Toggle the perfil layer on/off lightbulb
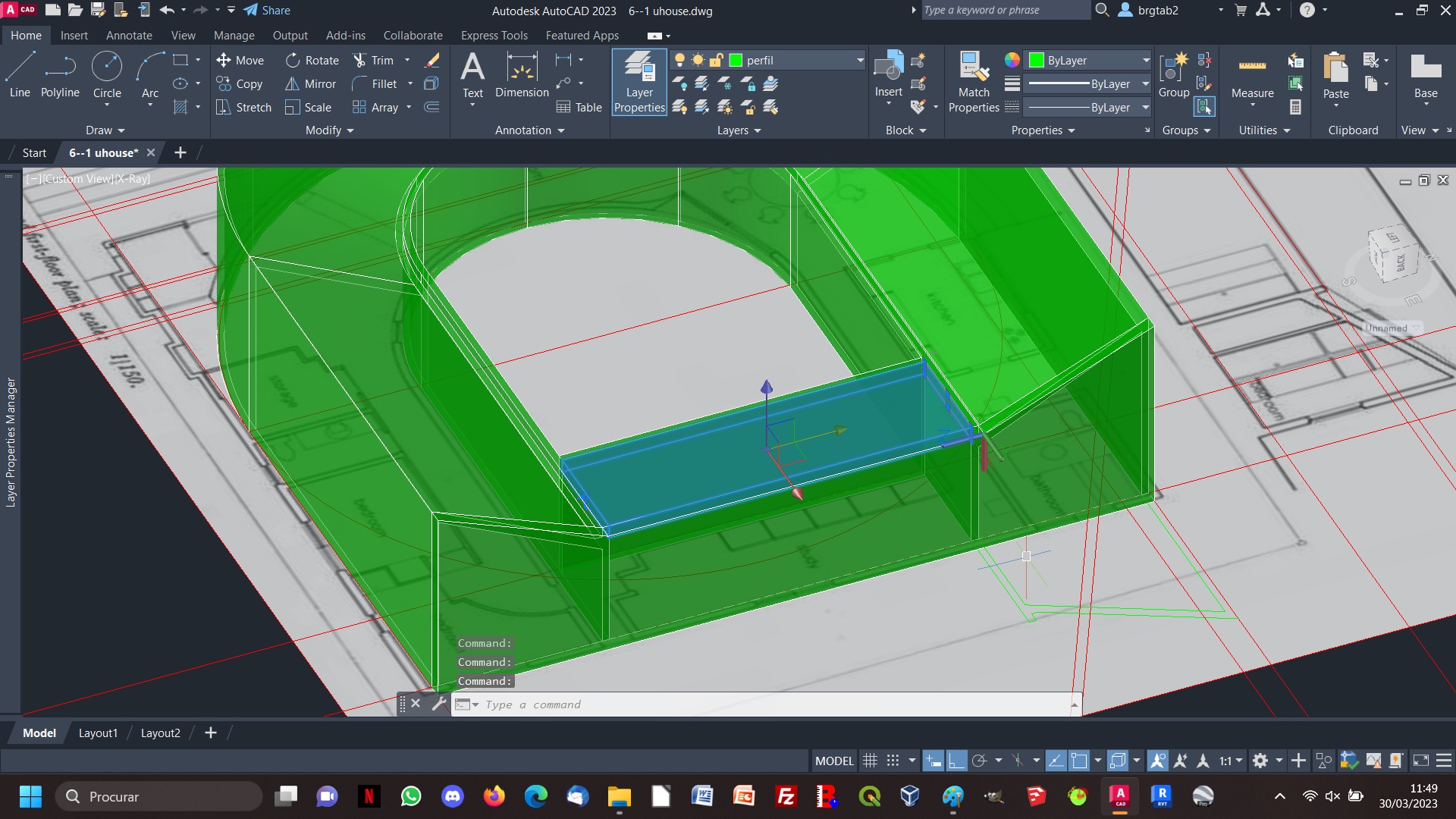1456x819 pixels. tap(679, 60)
